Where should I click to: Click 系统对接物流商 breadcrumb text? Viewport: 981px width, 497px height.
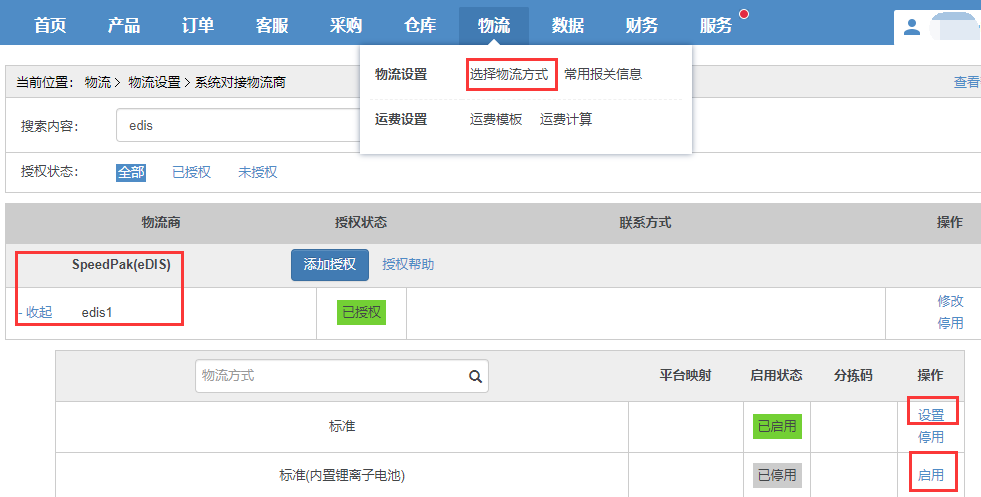[240, 83]
